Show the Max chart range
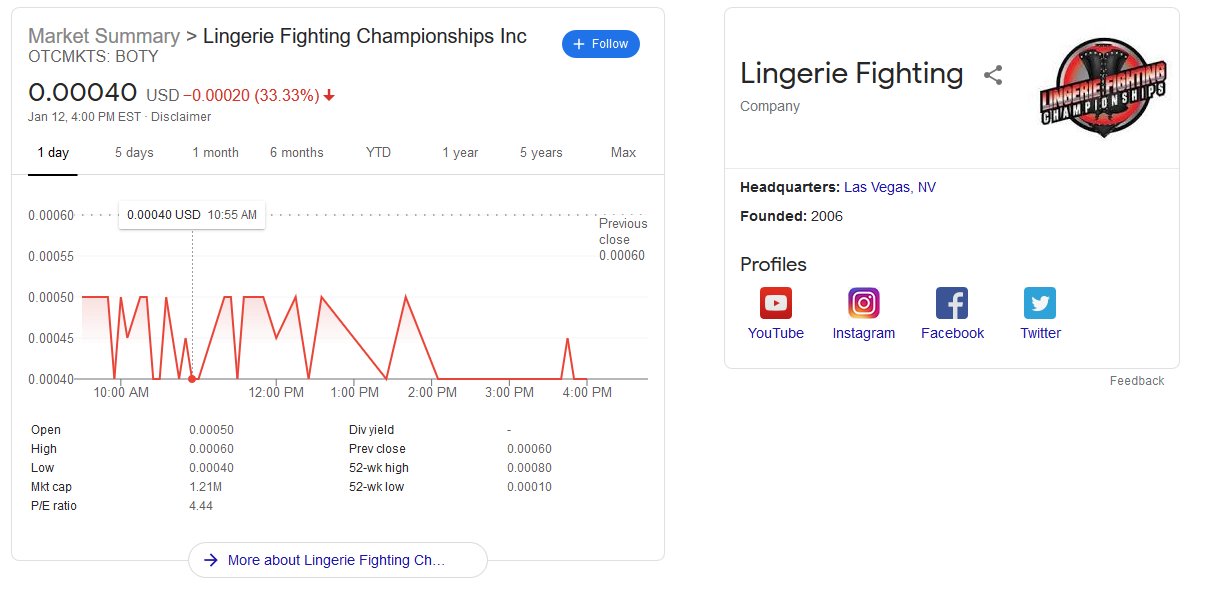The image size is (1227, 589). pyautogui.click(x=623, y=153)
